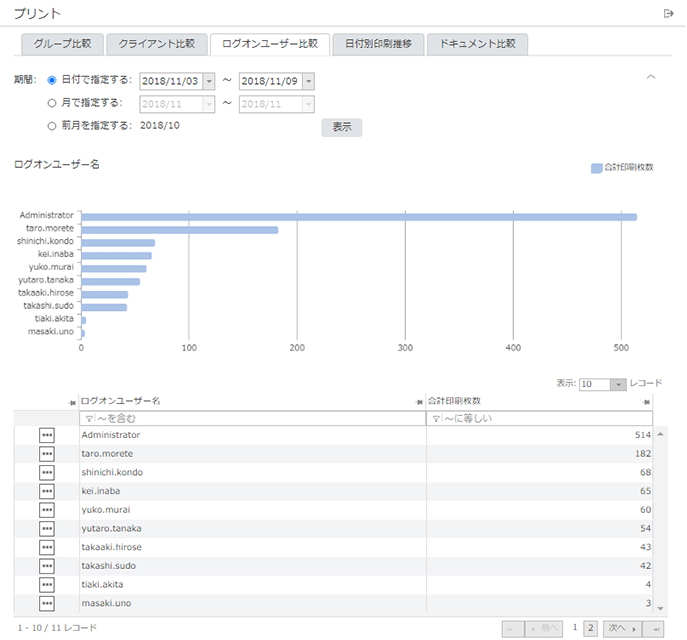Switch to 日付別印刷推移 tab
The height and width of the screenshot is (640, 687).
tap(377, 44)
